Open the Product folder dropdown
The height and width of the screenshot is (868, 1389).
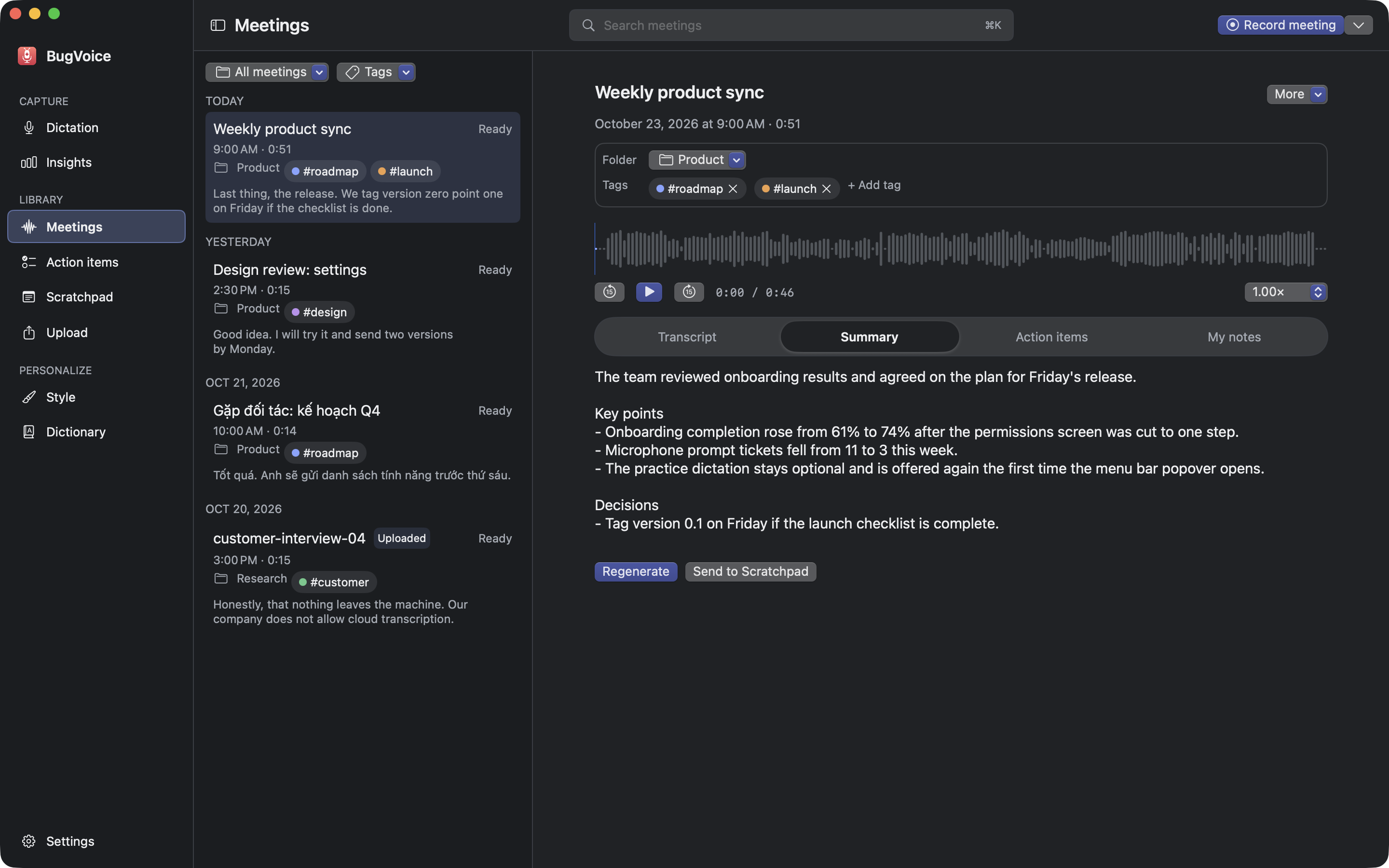[697, 160]
